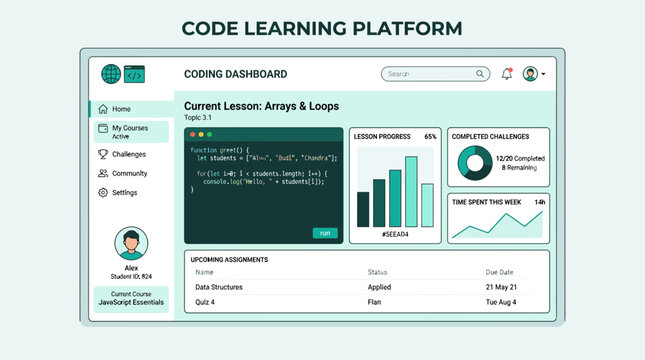Click the 8 Remaining text
645x360 pixels.
coord(519,167)
